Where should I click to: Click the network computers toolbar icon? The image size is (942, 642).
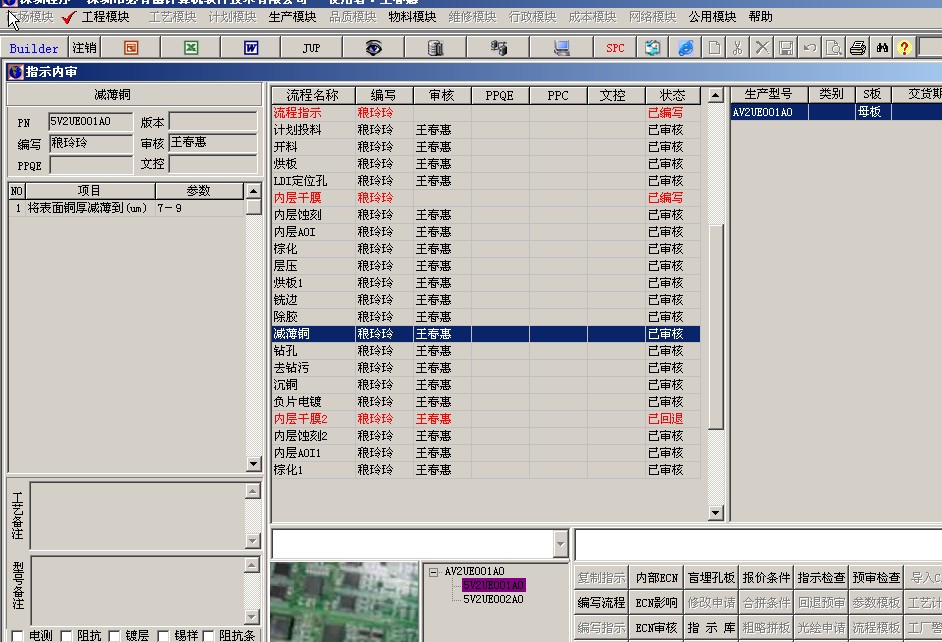tap(498, 47)
